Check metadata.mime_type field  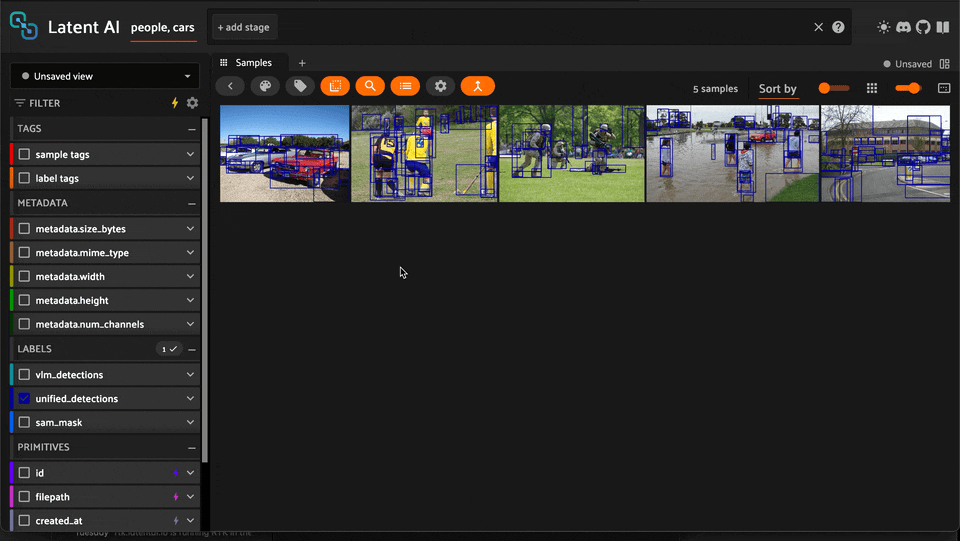click(x=24, y=252)
